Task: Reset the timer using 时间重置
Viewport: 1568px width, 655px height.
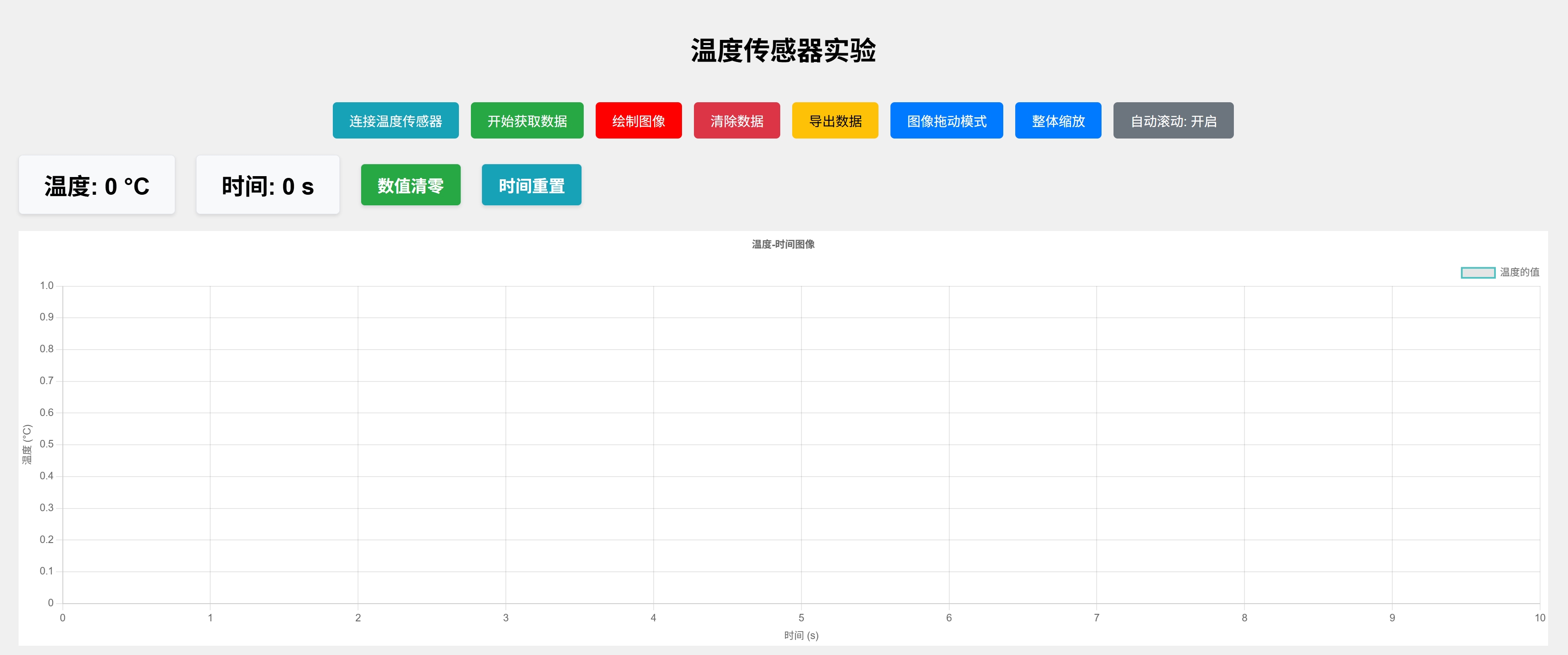Action: click(x=531, y=185)
